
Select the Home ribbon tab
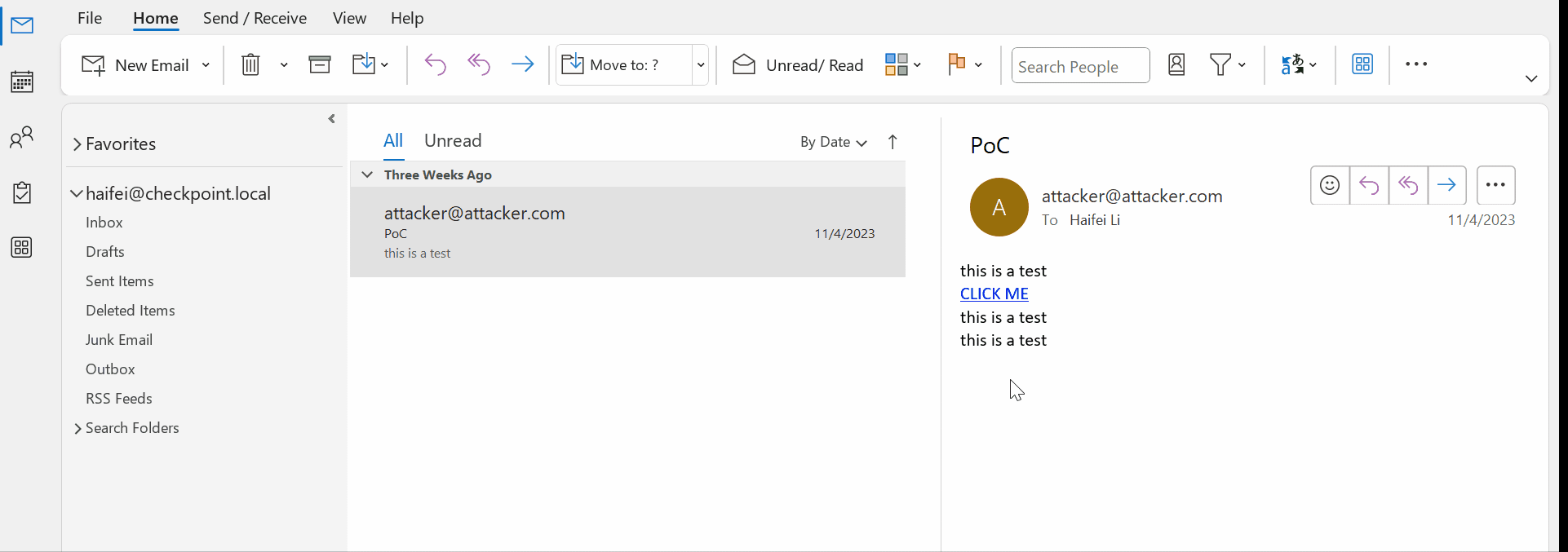[x=156, y=18]
